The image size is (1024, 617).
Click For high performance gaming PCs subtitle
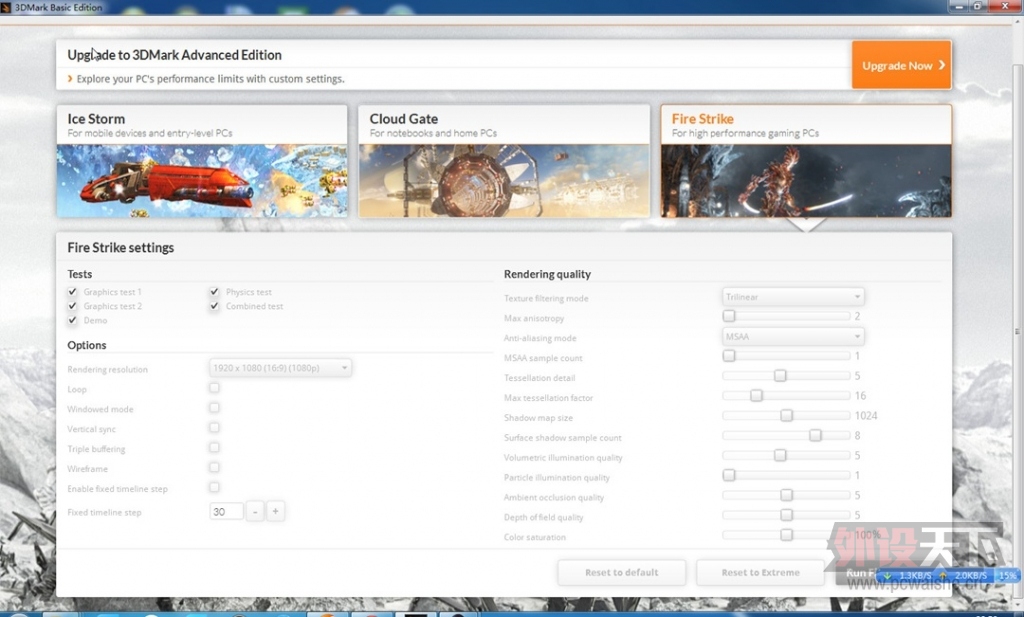745,133
